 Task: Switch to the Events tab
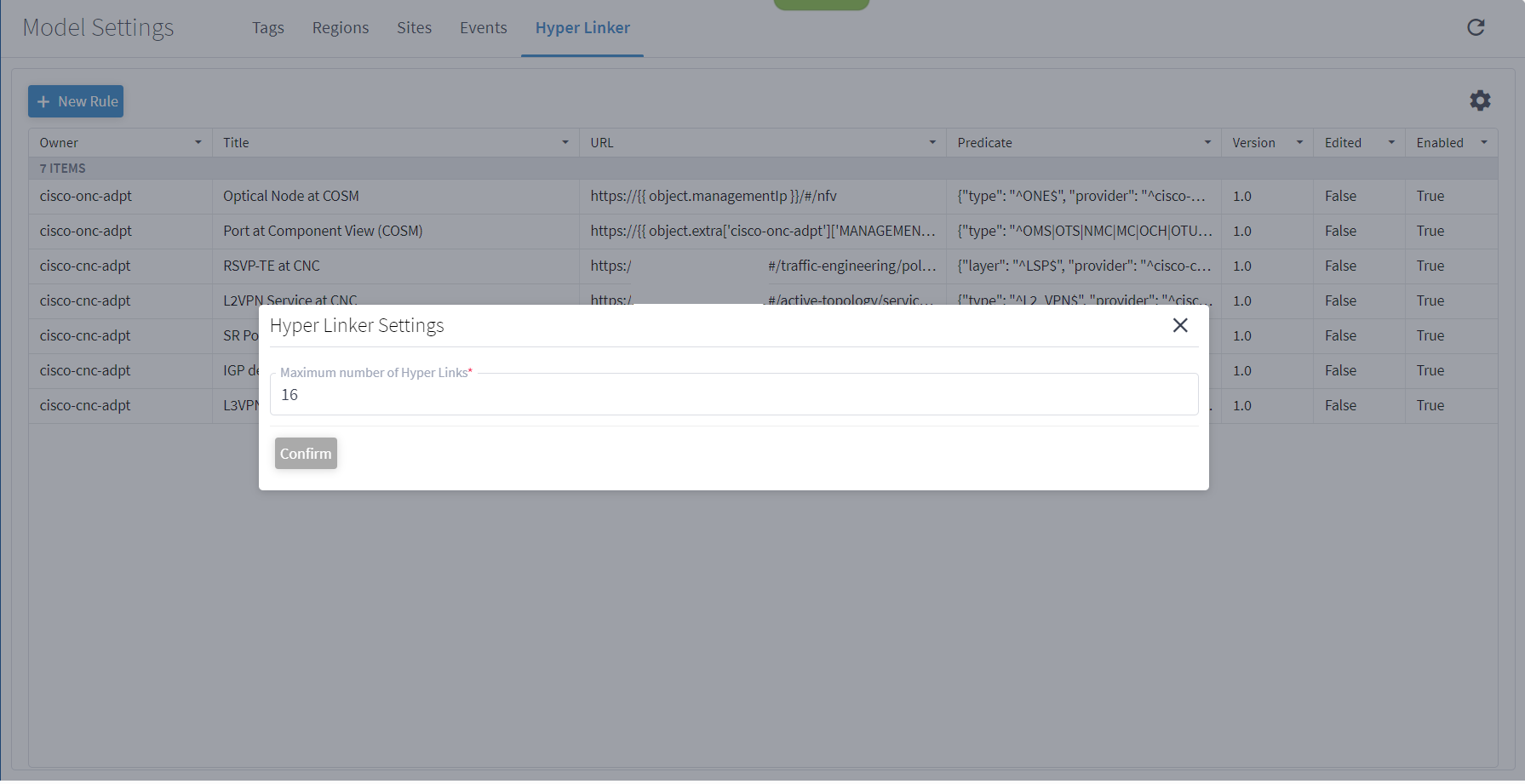[483, 27]
